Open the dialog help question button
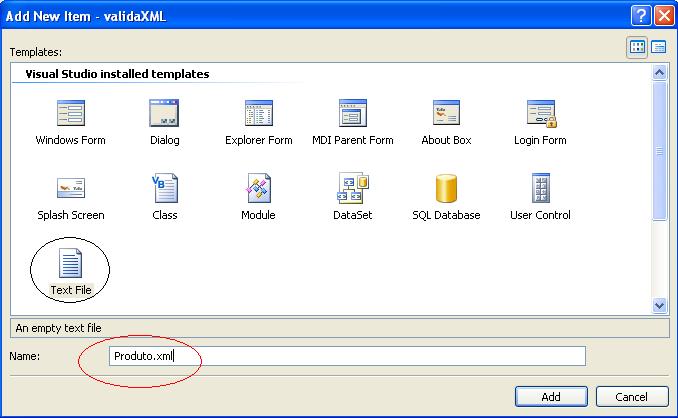 click(x=641, y=16)
